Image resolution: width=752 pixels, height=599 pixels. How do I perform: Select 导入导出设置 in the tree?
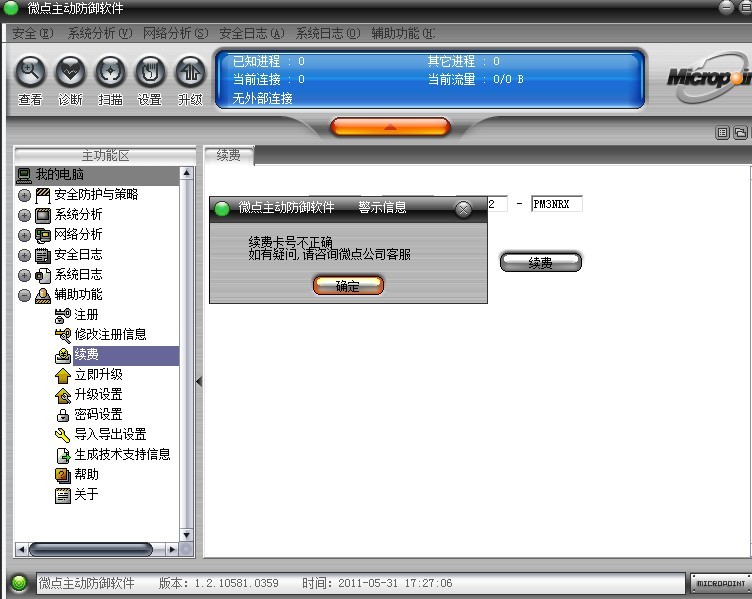pyautogui.click(x=110, y=435)
